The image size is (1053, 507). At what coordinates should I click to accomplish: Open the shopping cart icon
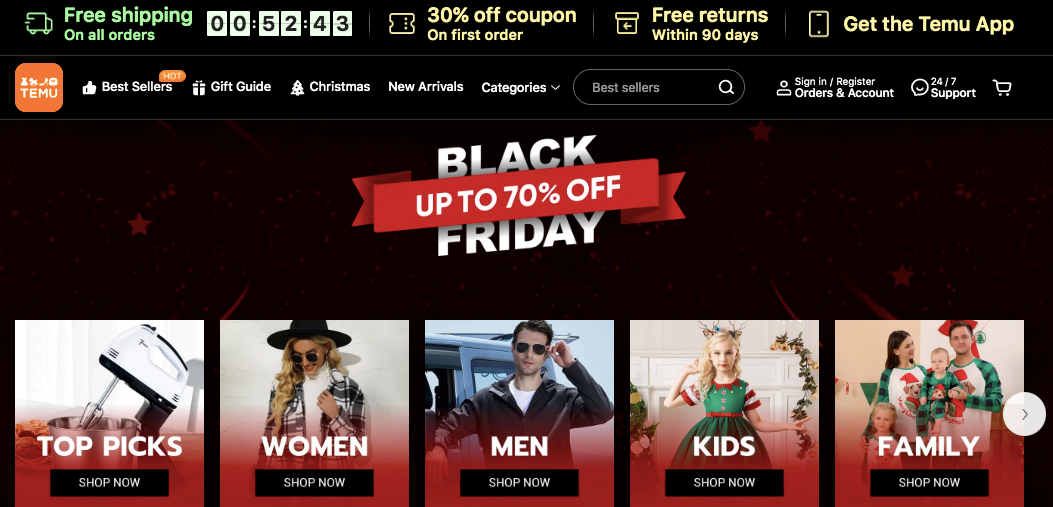(x=1002, y=88)
